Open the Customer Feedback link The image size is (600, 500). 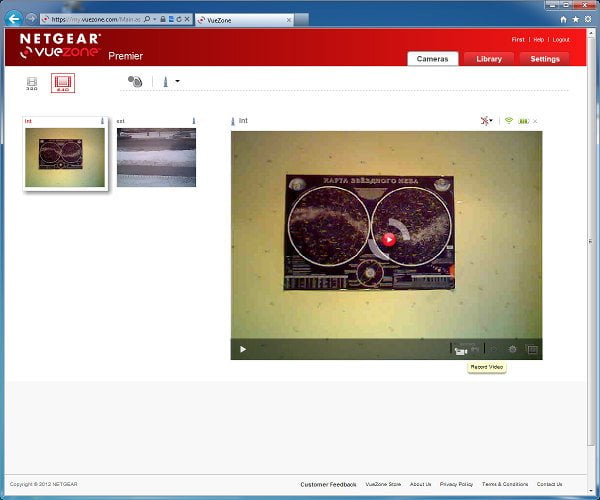[x=328, y=484]
